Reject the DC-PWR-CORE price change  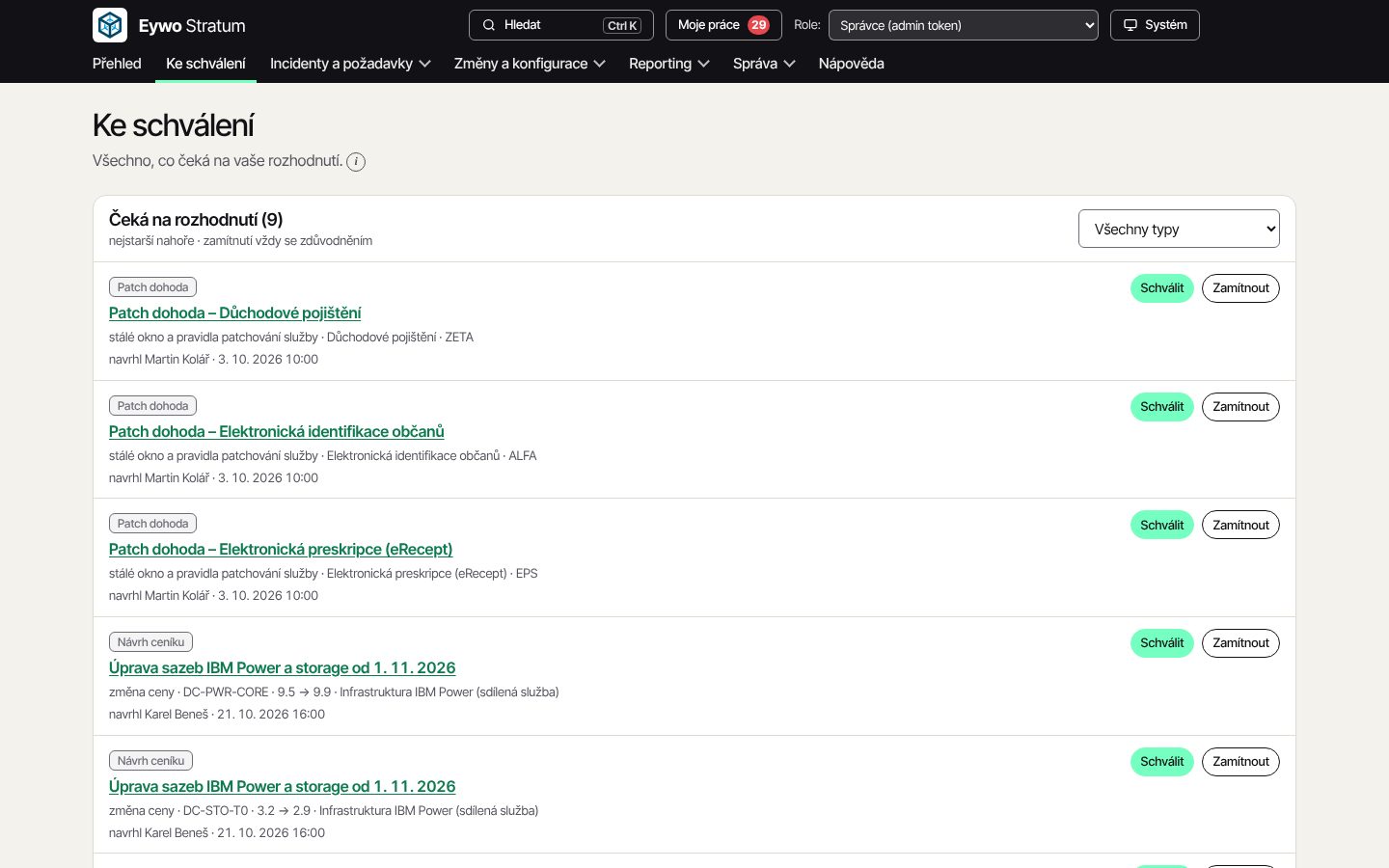point(1240,643)
